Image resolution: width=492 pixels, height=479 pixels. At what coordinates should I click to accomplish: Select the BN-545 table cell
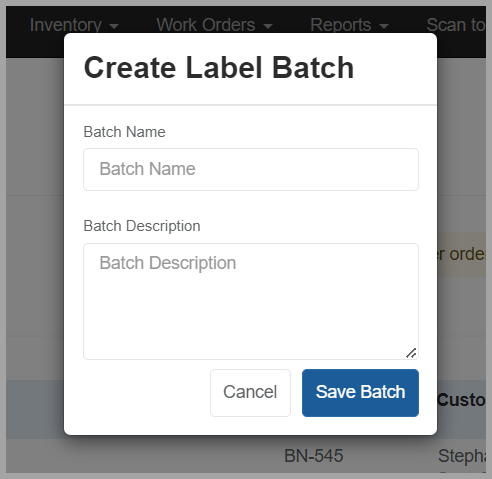click(314, 456)
